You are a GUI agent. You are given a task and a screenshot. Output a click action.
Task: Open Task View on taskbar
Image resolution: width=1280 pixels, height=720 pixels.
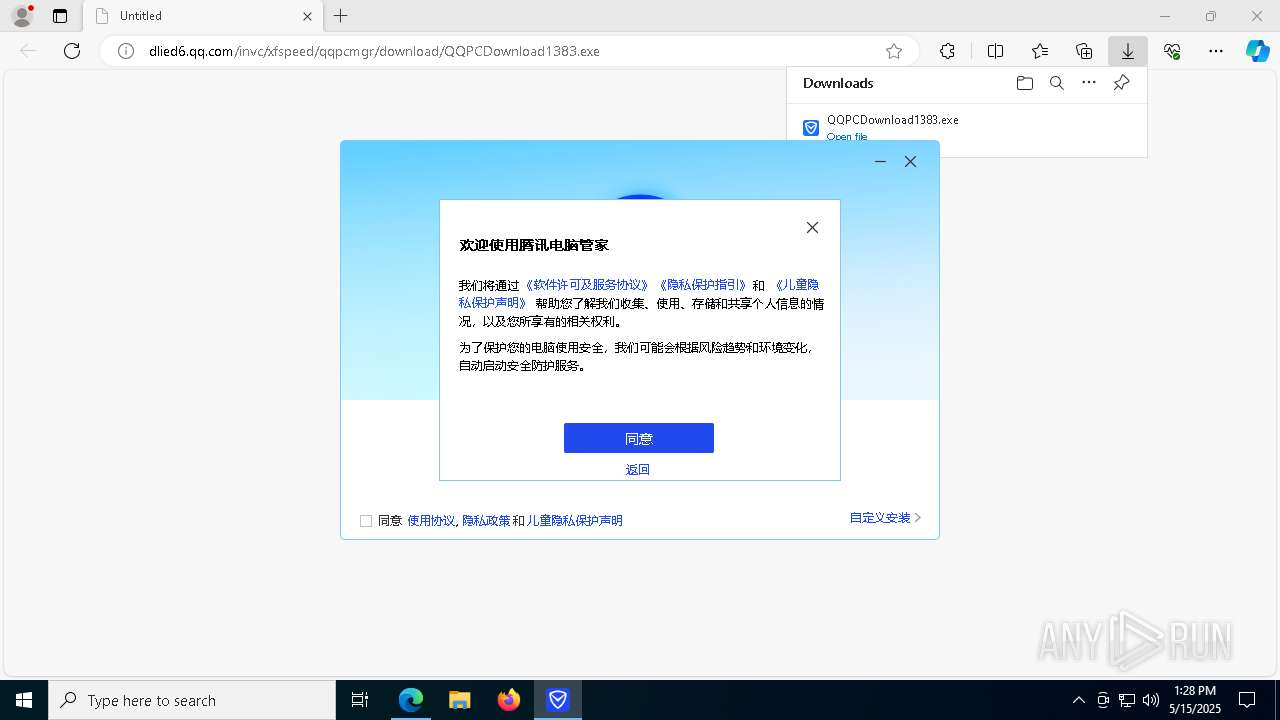(x=360, y=700)
